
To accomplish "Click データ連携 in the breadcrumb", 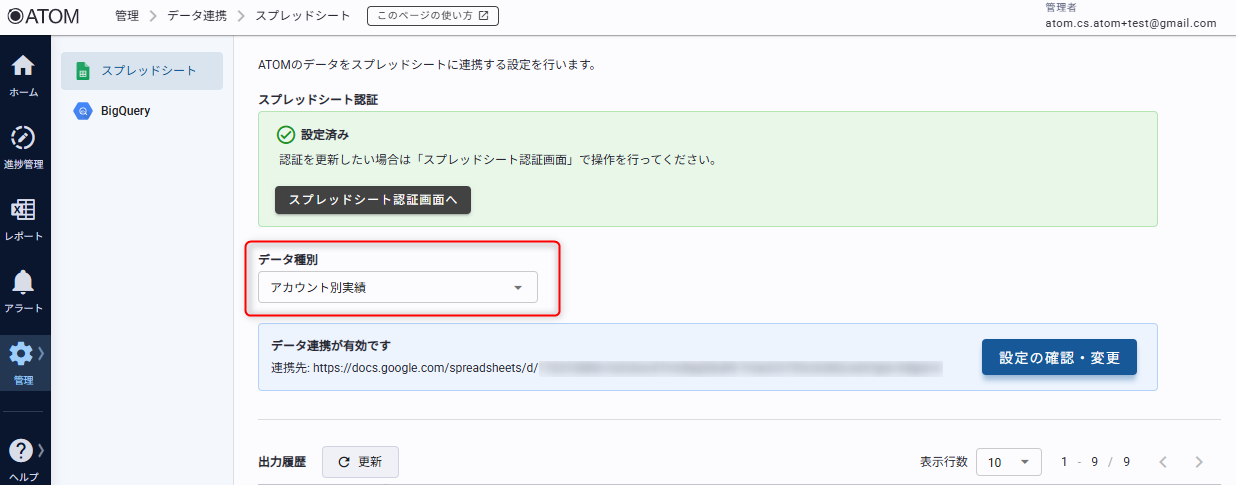I will (196, 16).
